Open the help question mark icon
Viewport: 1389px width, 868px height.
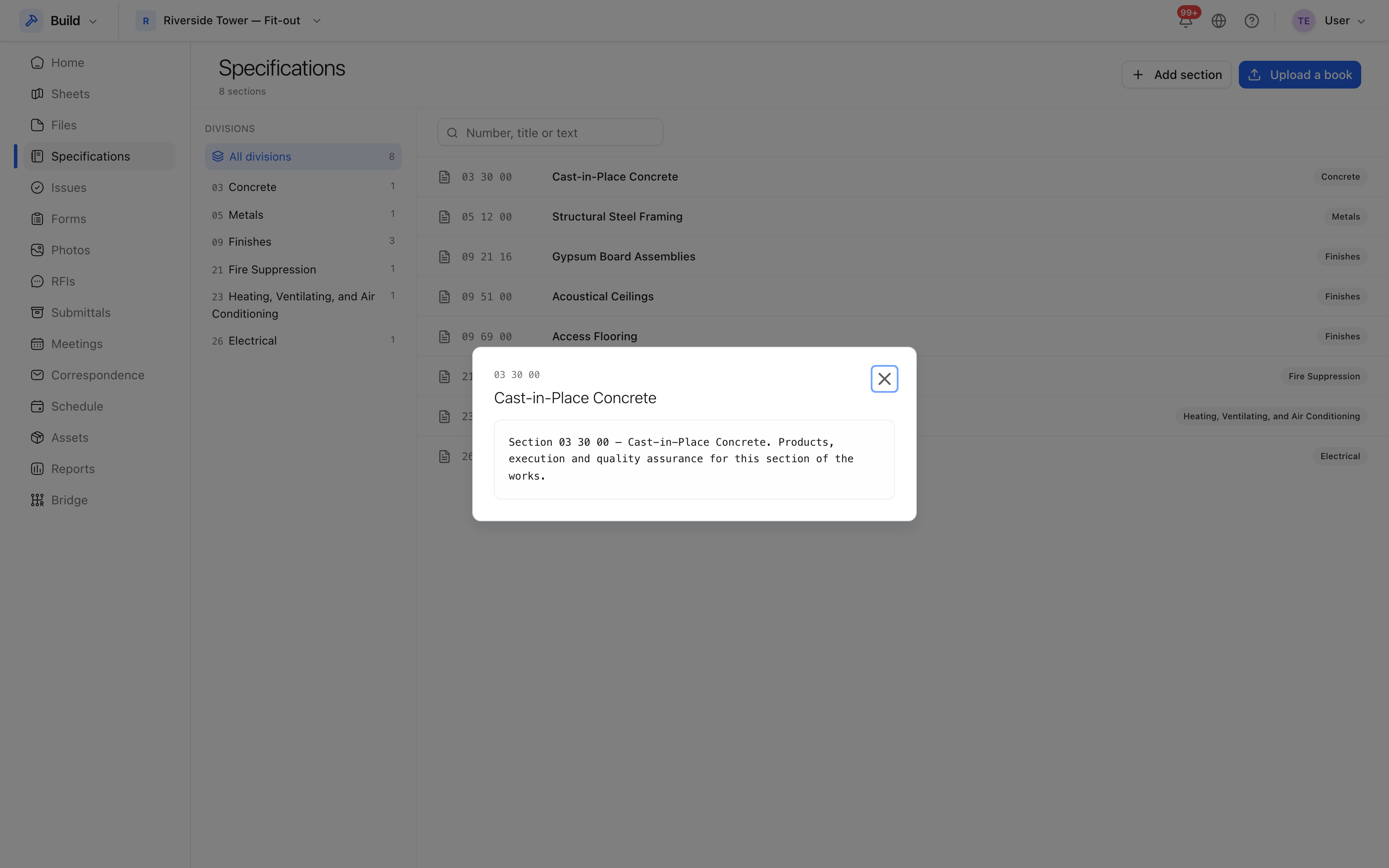(1251, 21)
